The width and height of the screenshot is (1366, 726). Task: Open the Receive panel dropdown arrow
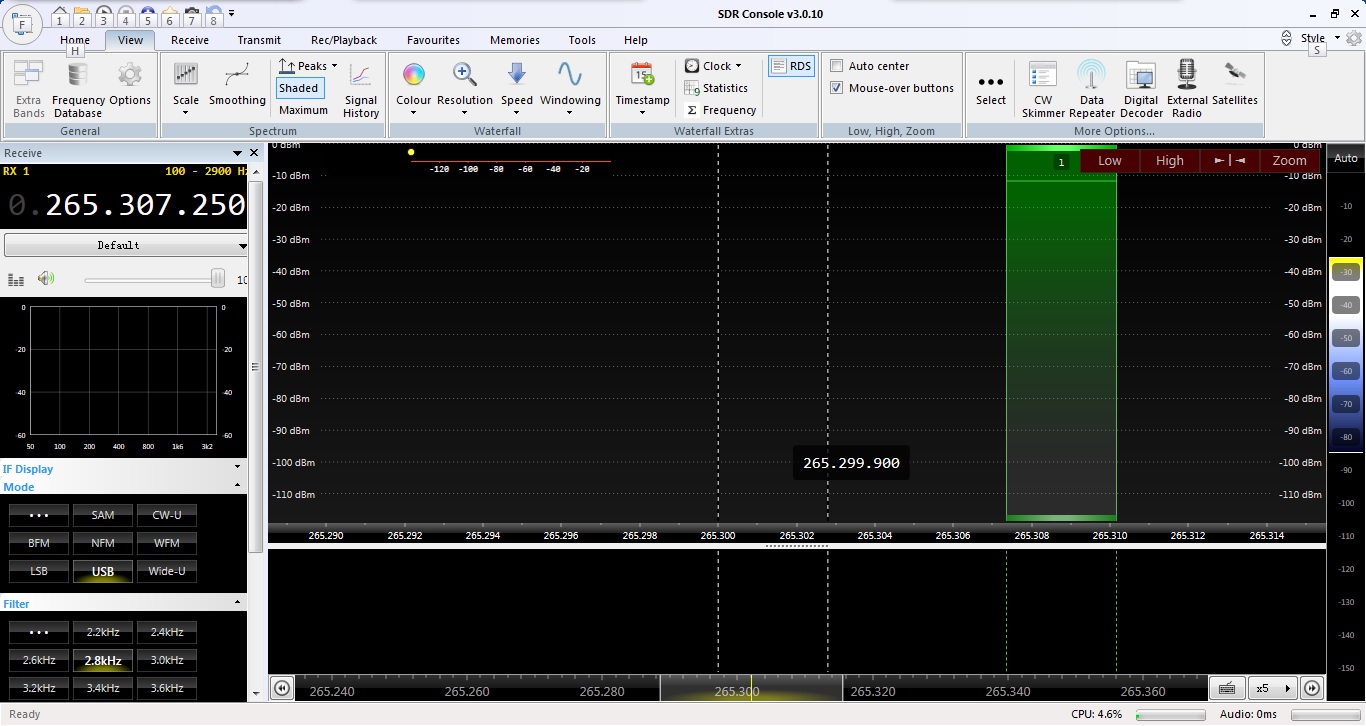pos(238,153)
